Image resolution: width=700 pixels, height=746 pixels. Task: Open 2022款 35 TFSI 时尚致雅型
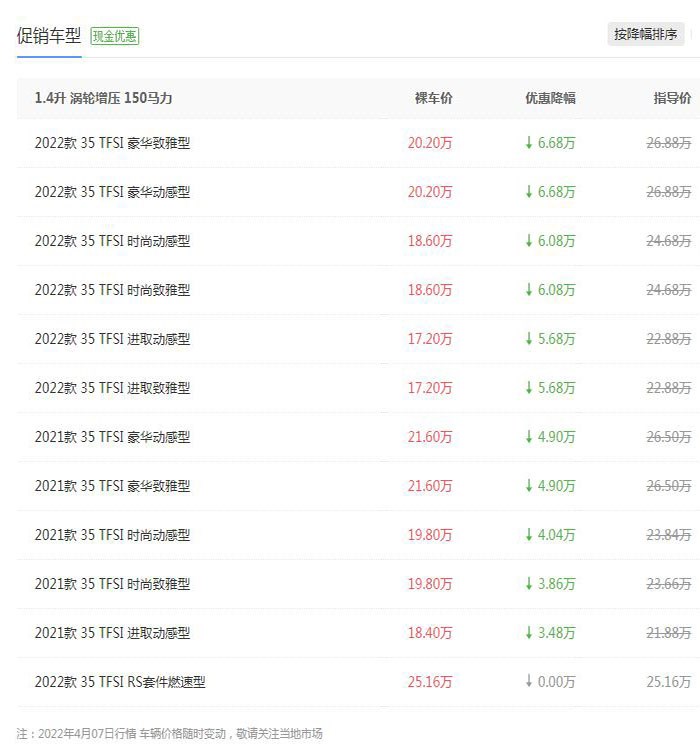point(112,290)
